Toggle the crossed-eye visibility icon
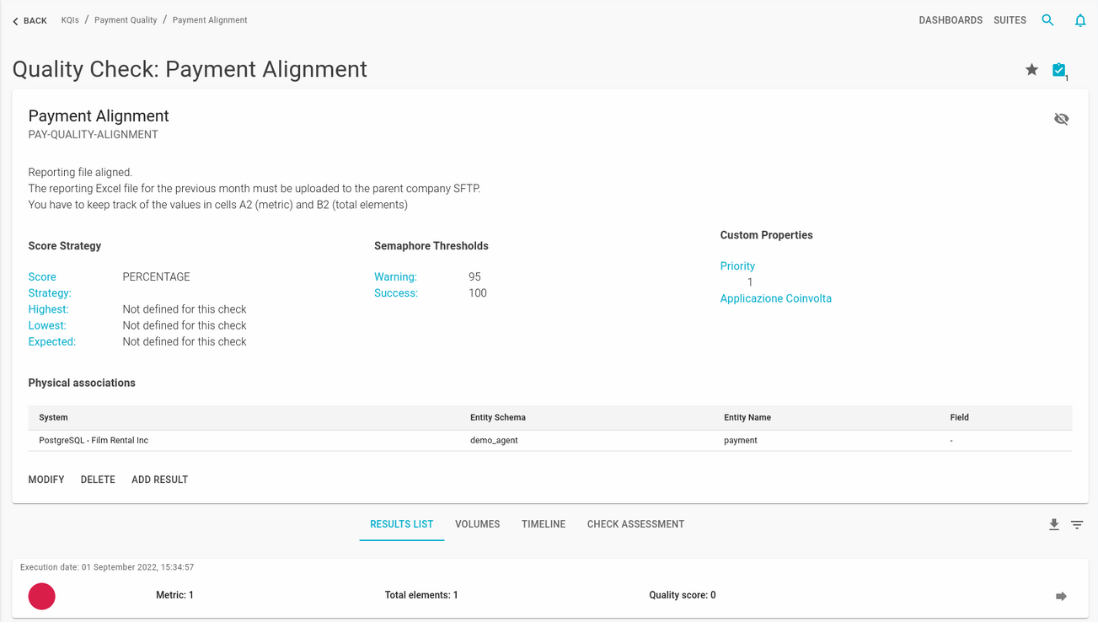The height and width of the screenshot is (624, 1098). point(1061,119)
